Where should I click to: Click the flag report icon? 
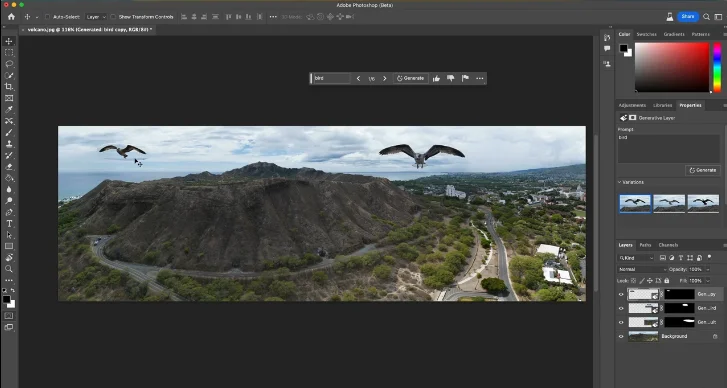tap(465, 78)
